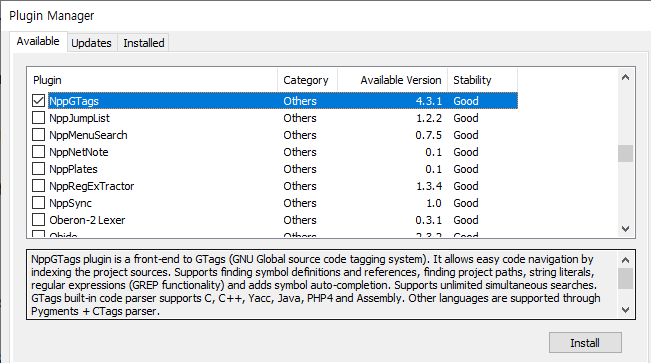Click version 1.3.4 in NppRegExTractor row
Screen dimensions: 651x363
[x=429, y=186]
